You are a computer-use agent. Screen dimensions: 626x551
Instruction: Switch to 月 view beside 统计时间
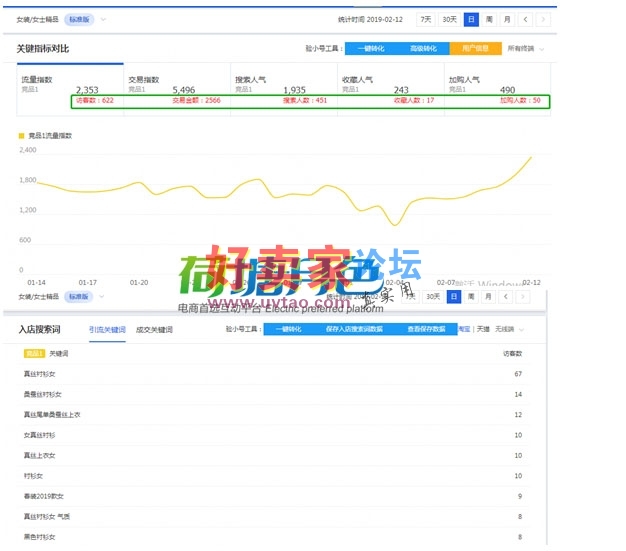(507, 19)
